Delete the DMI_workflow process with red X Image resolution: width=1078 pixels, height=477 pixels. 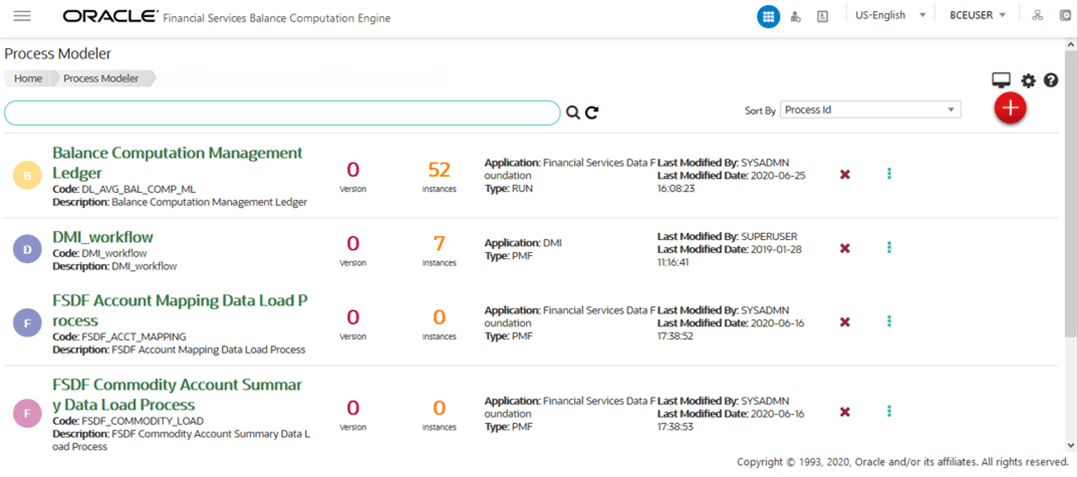(x=845, y=248)
